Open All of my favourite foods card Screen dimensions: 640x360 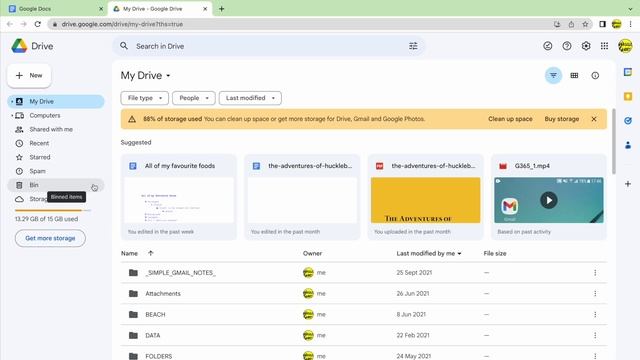(x=179, y=197)
